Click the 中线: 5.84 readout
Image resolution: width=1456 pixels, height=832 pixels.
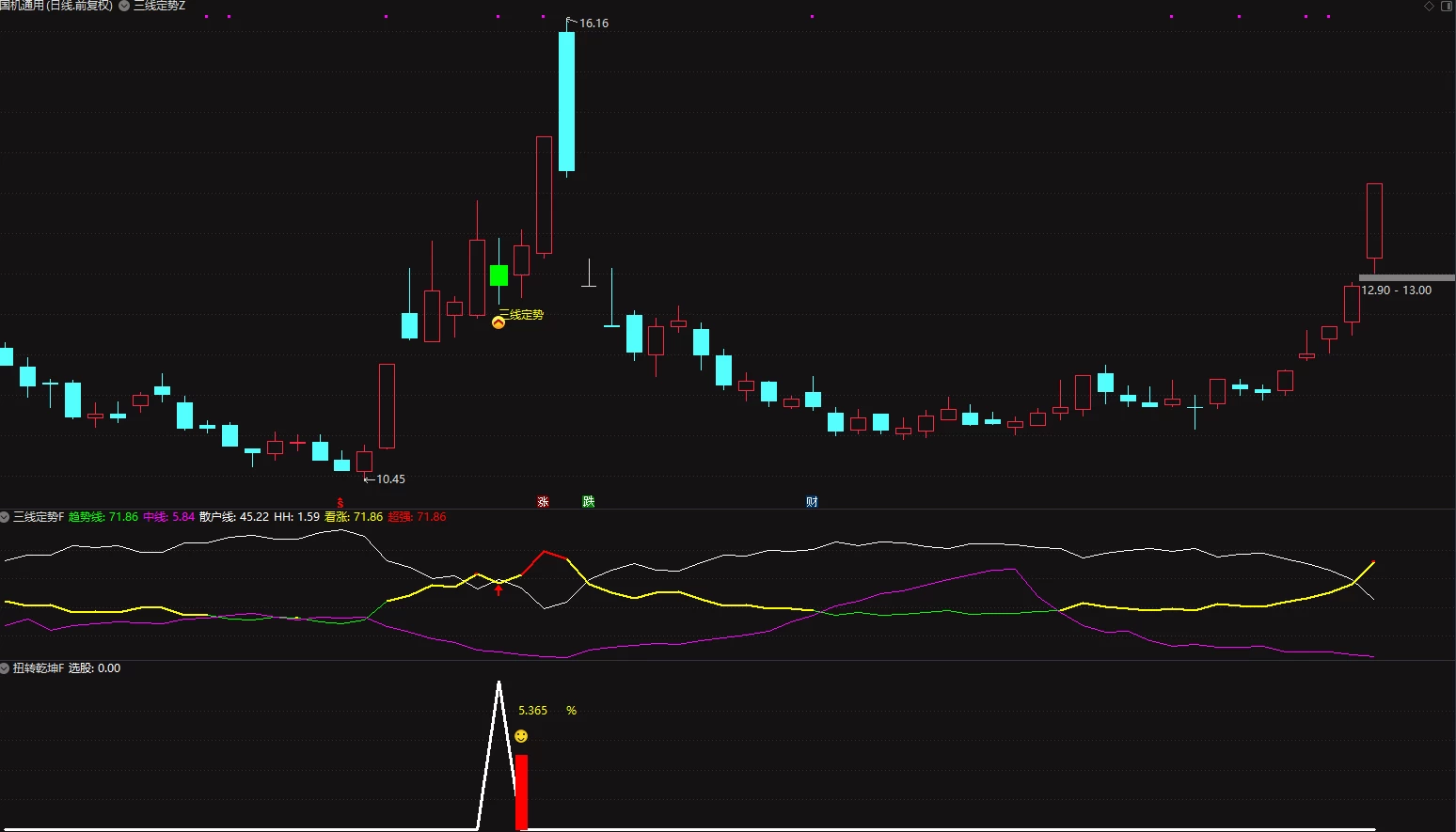[x=169, y=517]
